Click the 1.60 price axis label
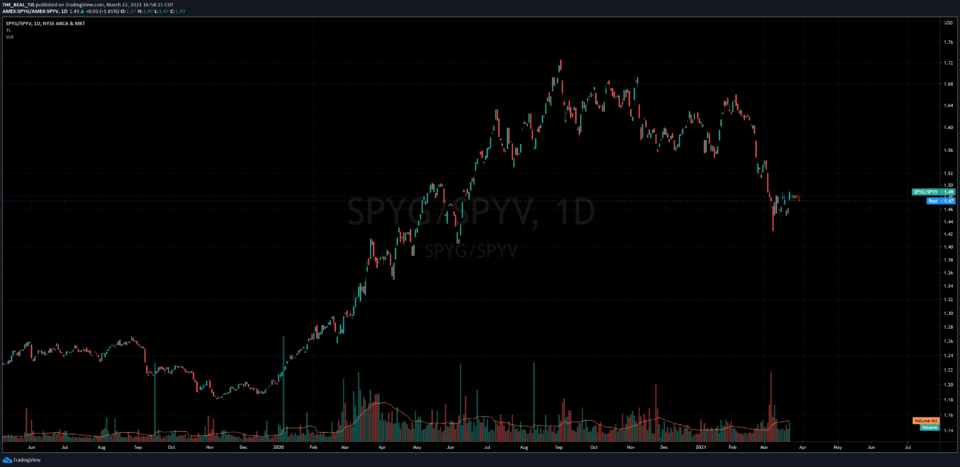This screenshot has width=960, height=467. click(x=948, y=127)
